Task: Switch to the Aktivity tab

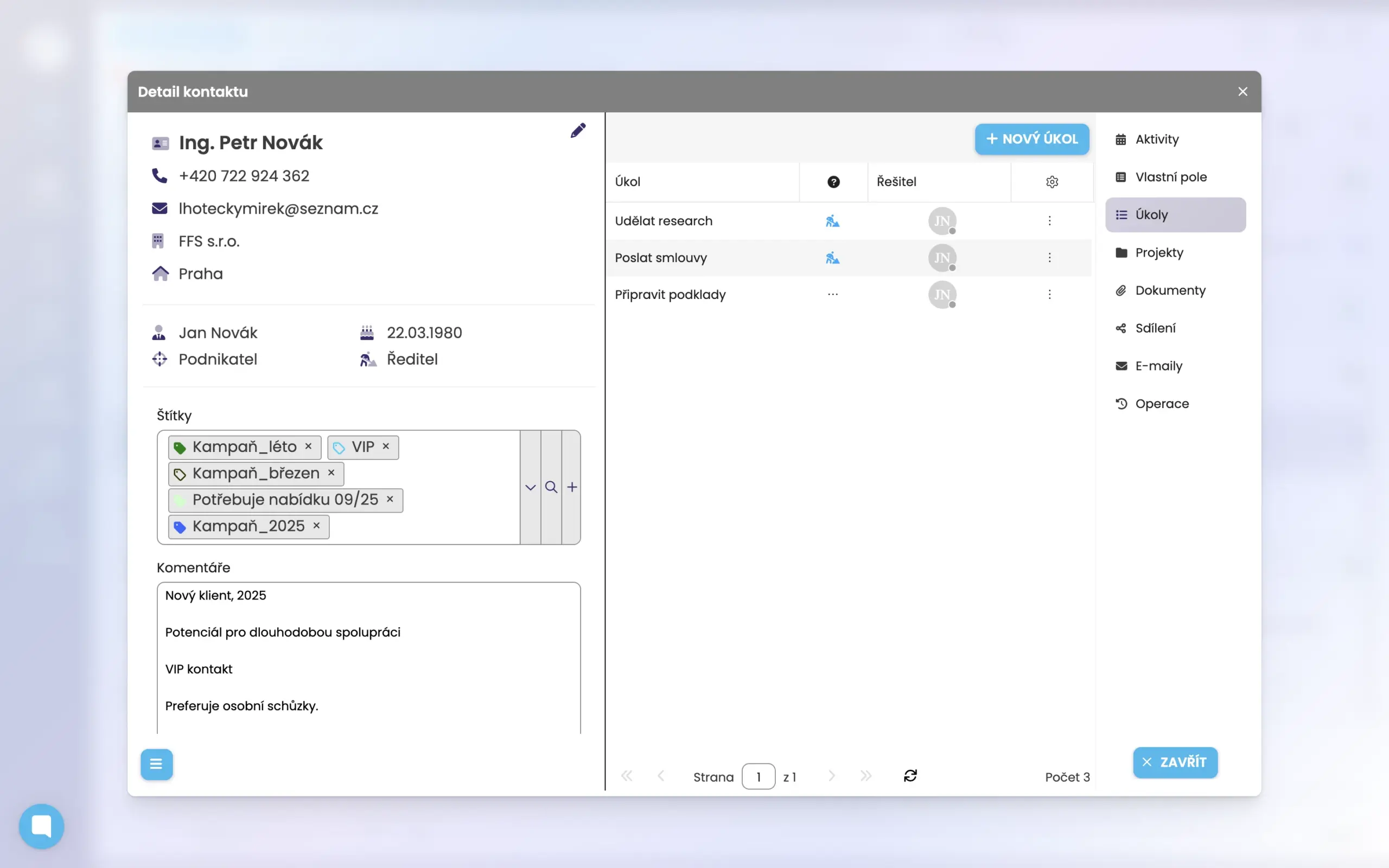Action: [x=1156, y=139]
